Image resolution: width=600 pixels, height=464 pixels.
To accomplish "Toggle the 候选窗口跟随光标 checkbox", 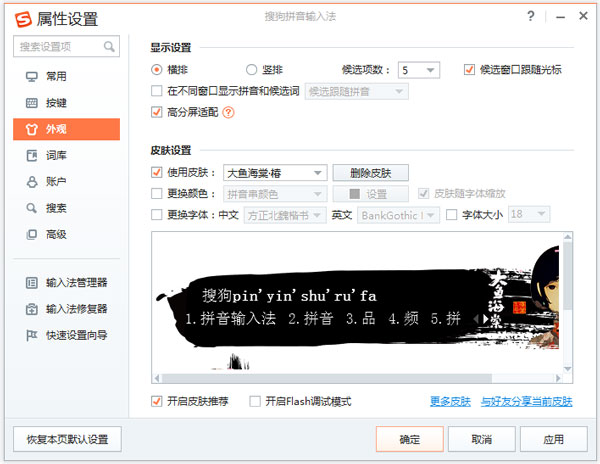I will click(x=469, y=70).
